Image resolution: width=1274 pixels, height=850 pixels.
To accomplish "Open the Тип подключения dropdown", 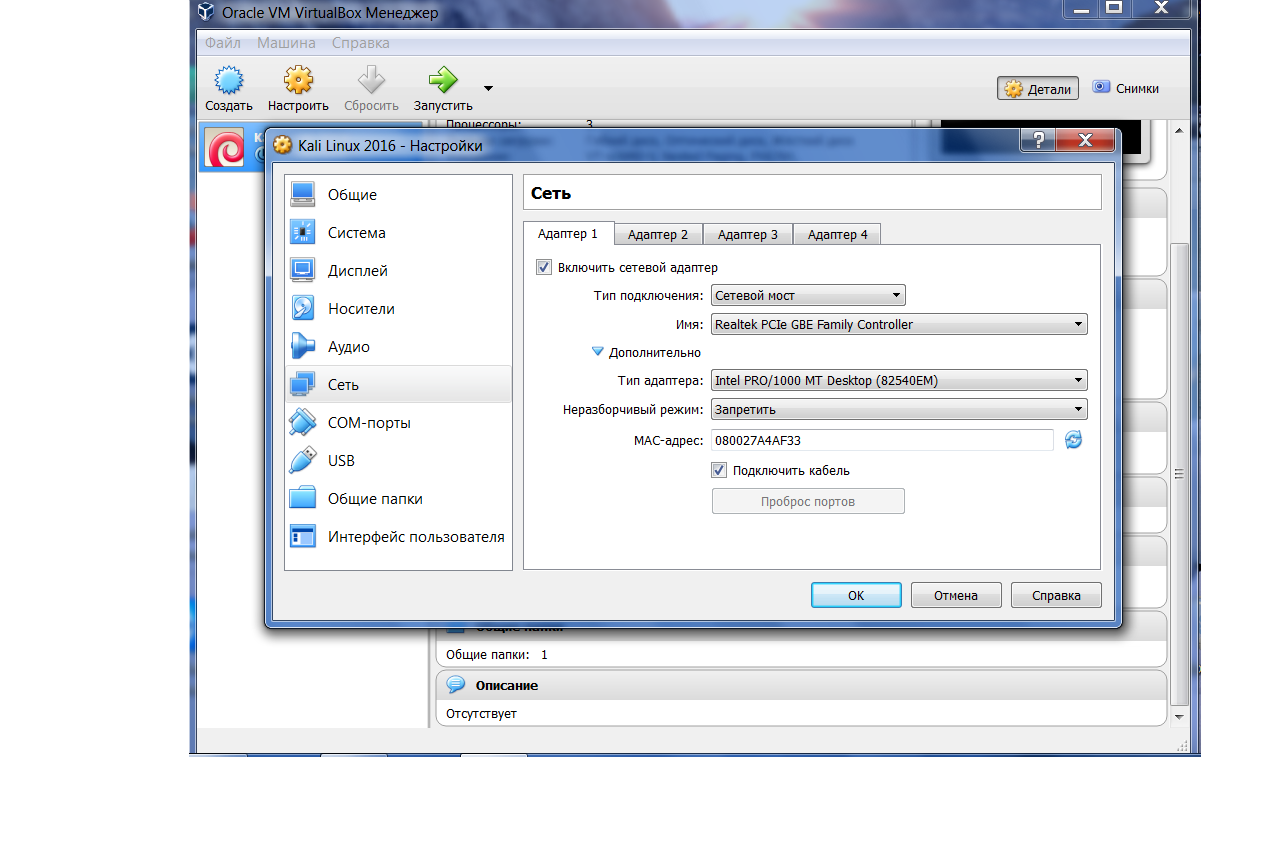I will 807,295.
